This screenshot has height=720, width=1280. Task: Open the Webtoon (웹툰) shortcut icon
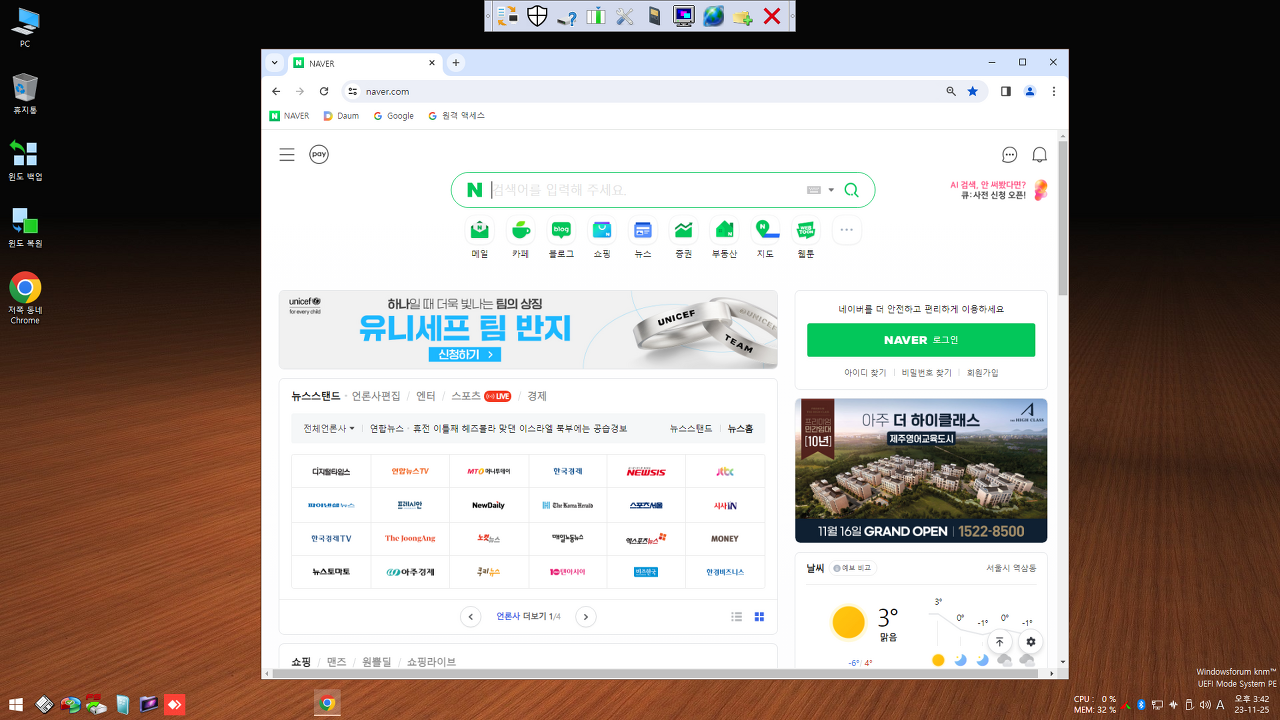[806, 230]
